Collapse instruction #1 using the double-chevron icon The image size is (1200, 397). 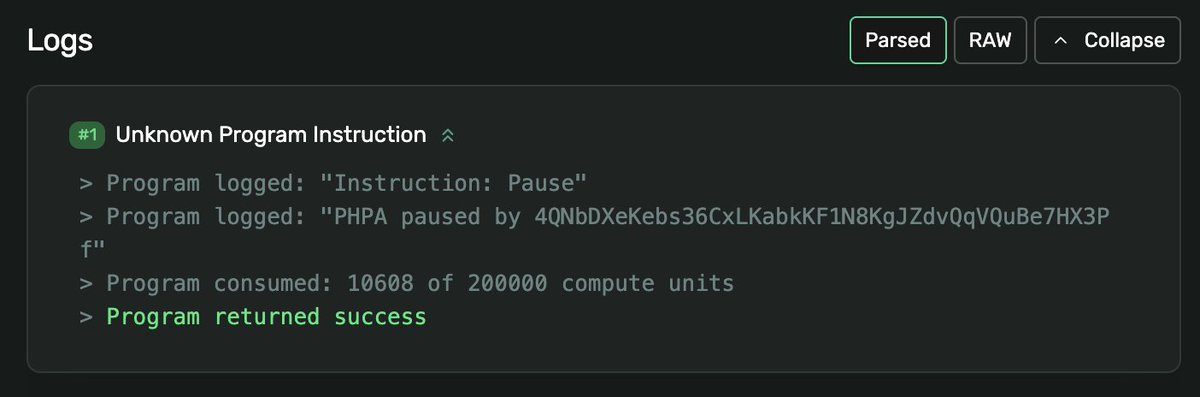point(448,135)
